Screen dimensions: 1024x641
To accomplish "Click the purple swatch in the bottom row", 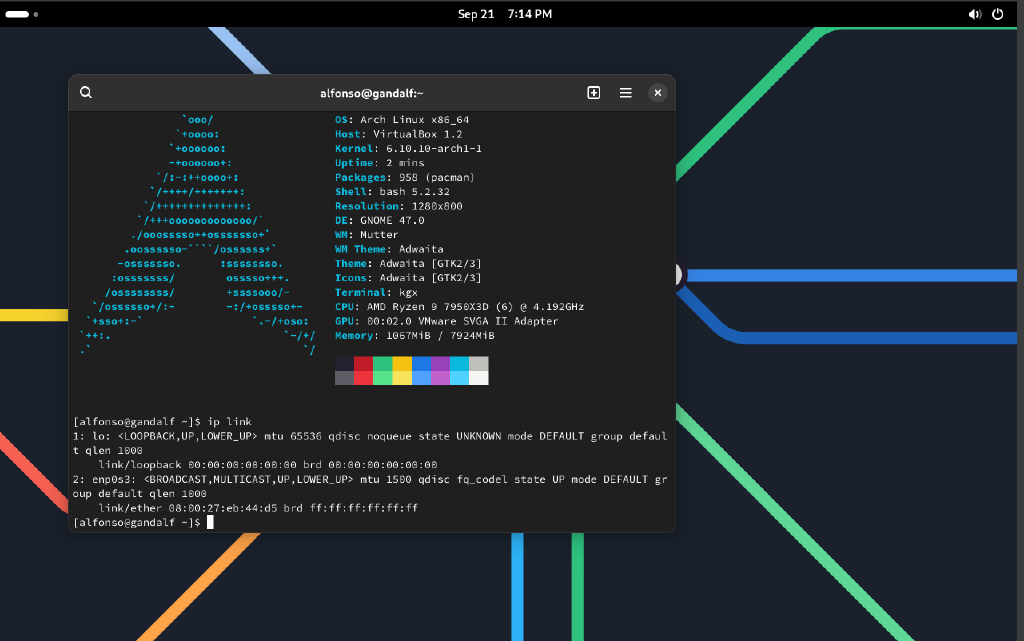I will 440,378.
